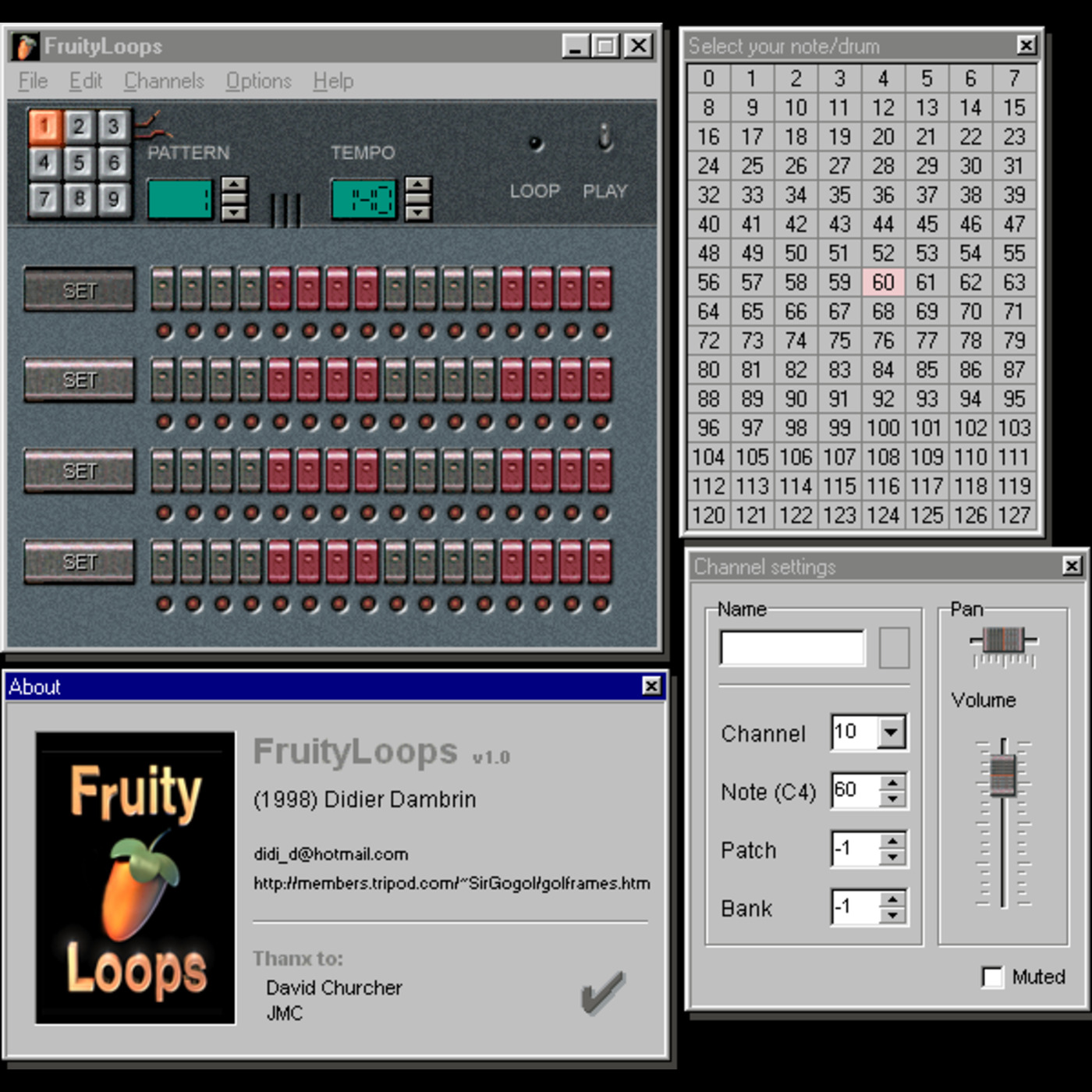
Task: Click the Fruity Loops logo image
Action: [135, 877]
